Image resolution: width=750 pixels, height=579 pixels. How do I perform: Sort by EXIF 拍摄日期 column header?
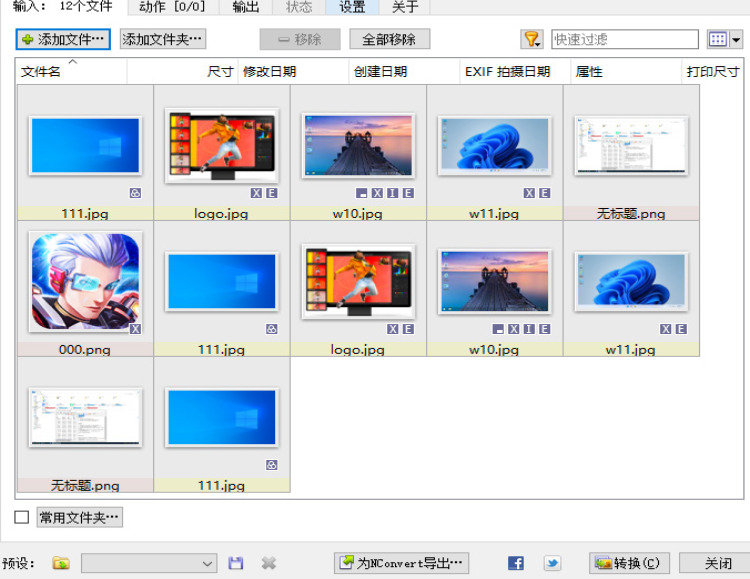(516, 72)
